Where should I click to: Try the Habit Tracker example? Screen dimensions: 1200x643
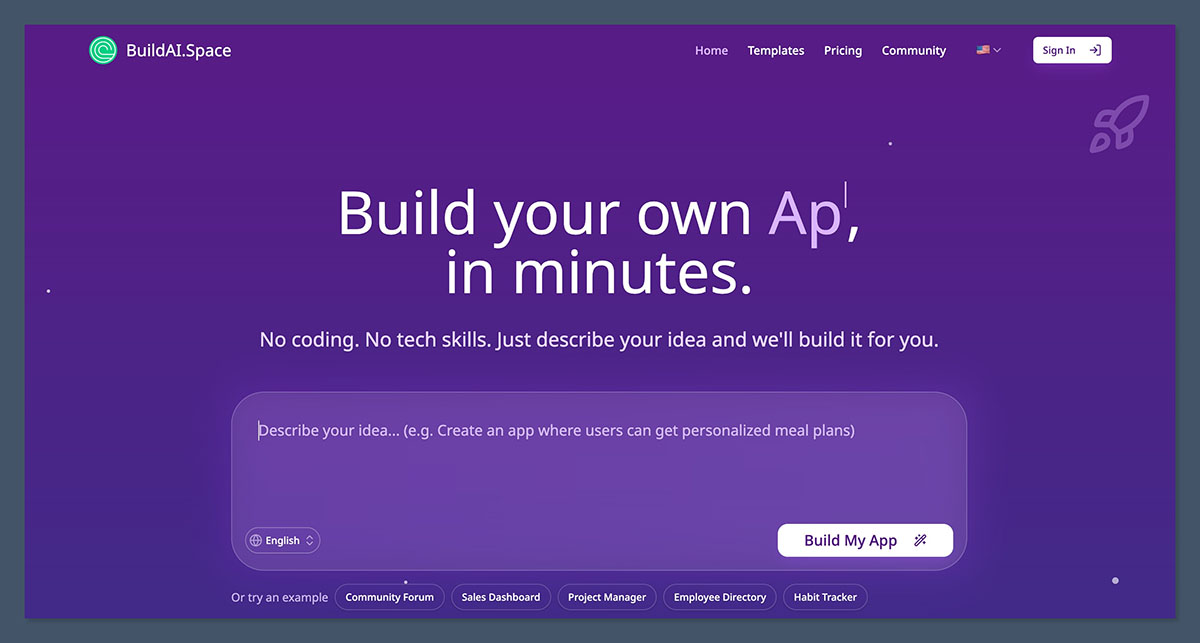coord(825,597)
